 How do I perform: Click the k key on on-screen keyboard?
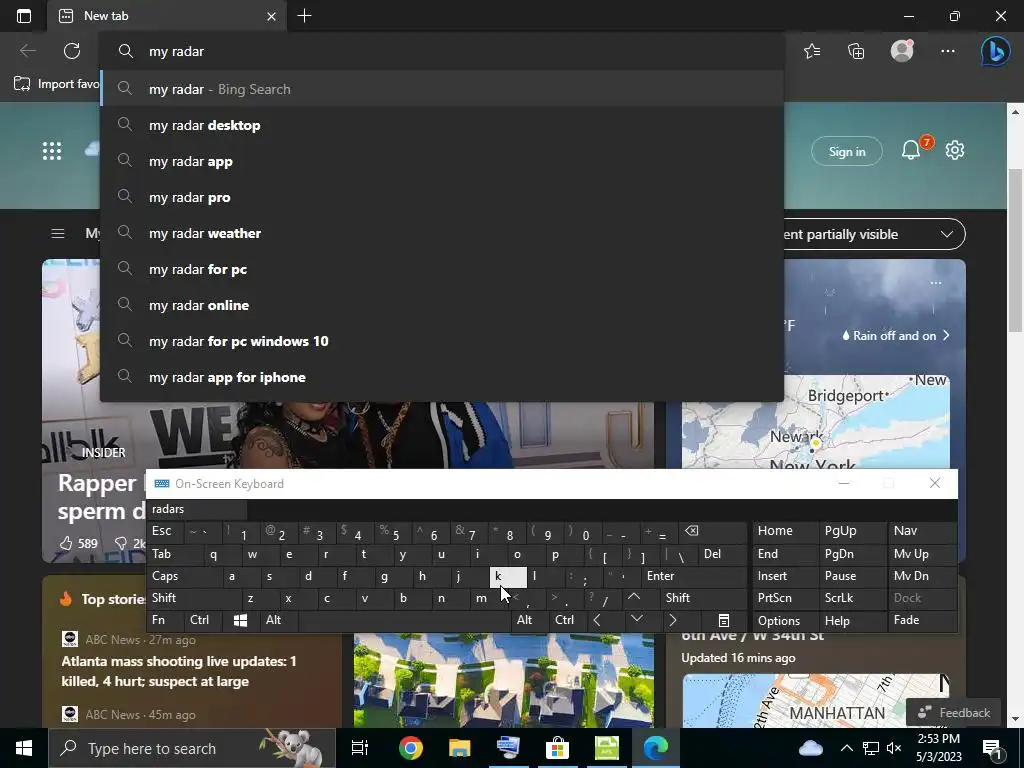pos(507,576)
